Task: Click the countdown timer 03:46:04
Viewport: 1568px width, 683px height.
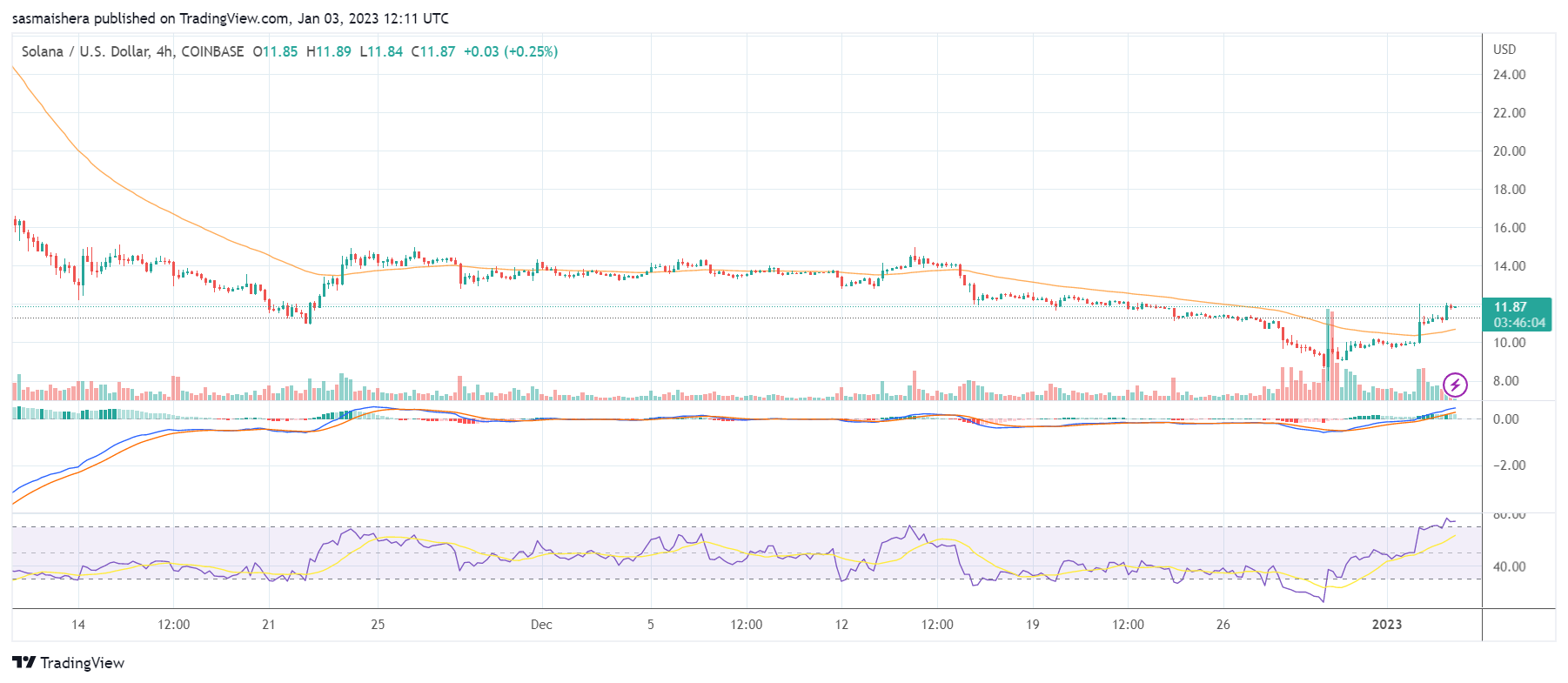Action: (1519, 323)
